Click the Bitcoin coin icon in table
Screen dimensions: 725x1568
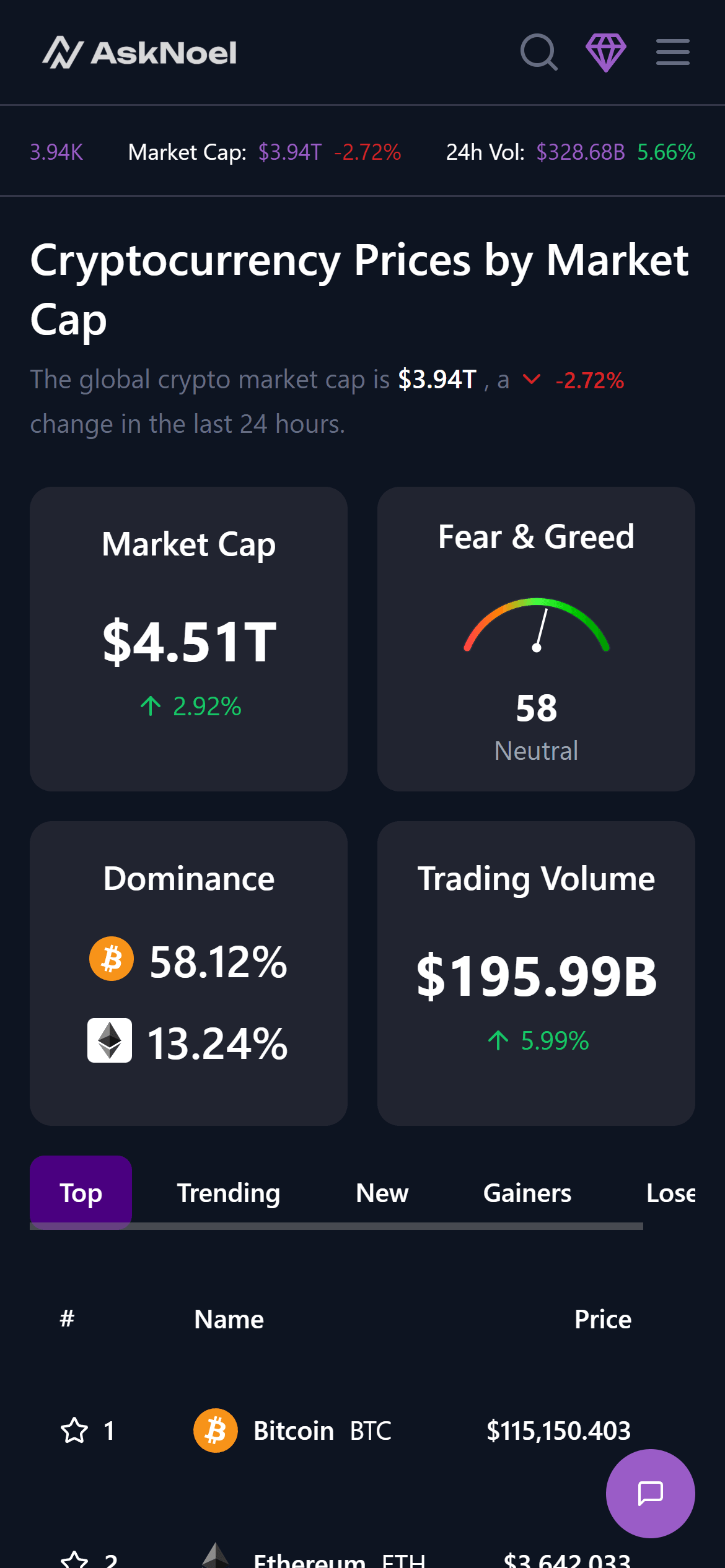pos(216,1431)
